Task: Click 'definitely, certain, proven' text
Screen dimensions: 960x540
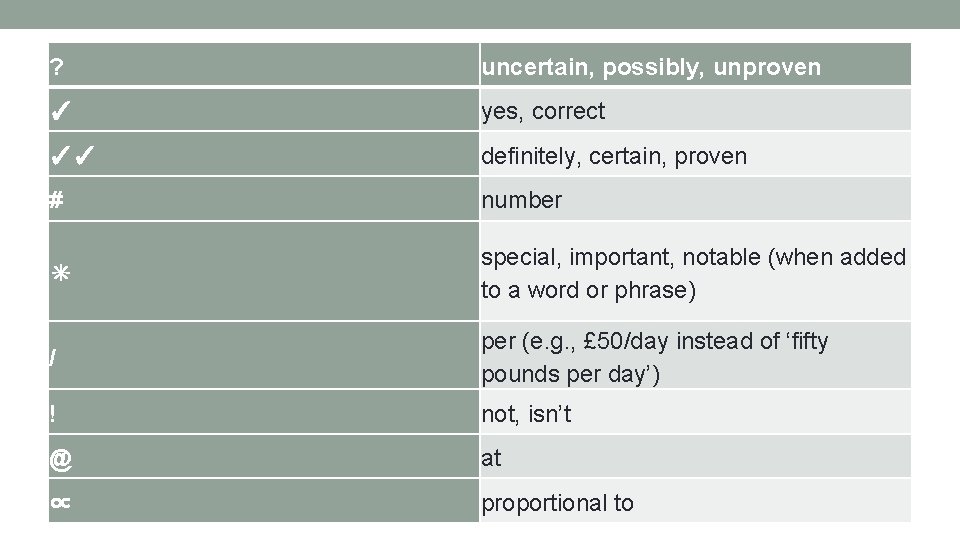Action: pos(613,156)
